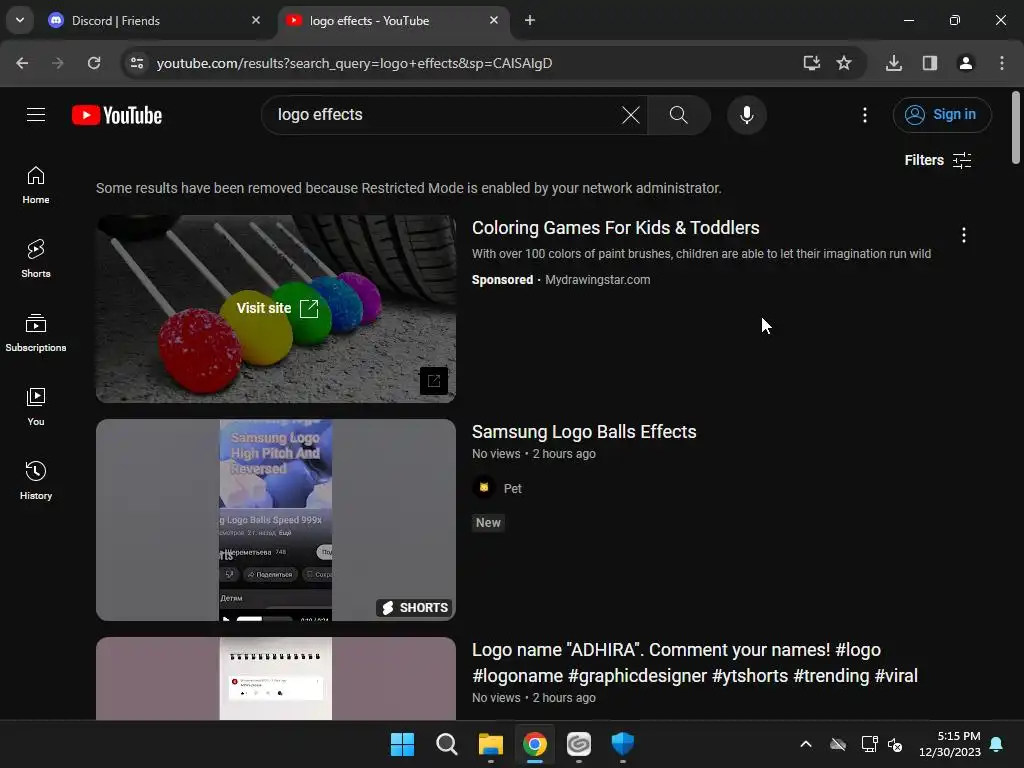Open the notification bell in system tray

pyautogui.click(x=997, y=744)
